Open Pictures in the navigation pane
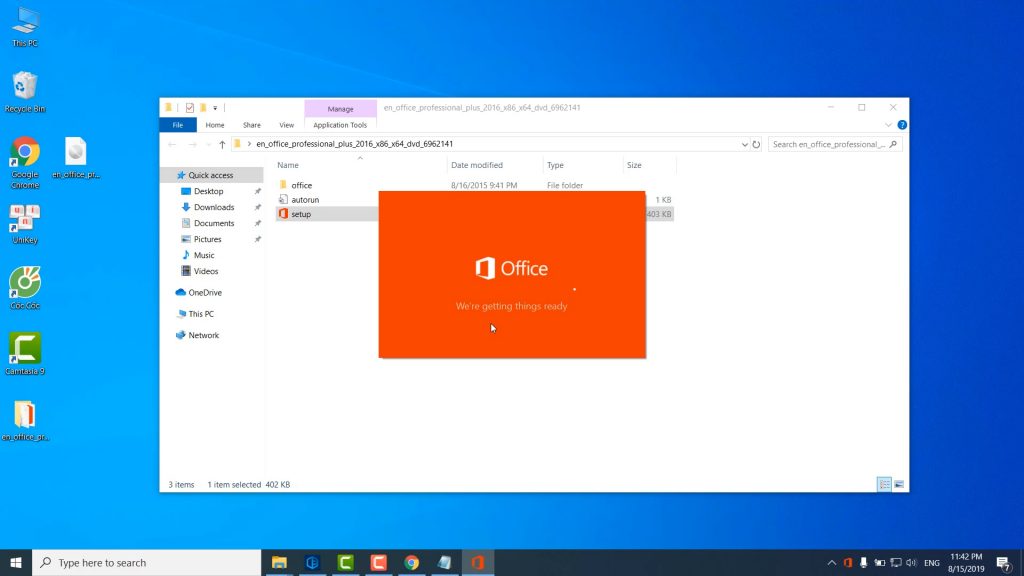The height and width of the screenshot is (576, 1024). click(207, 239)
